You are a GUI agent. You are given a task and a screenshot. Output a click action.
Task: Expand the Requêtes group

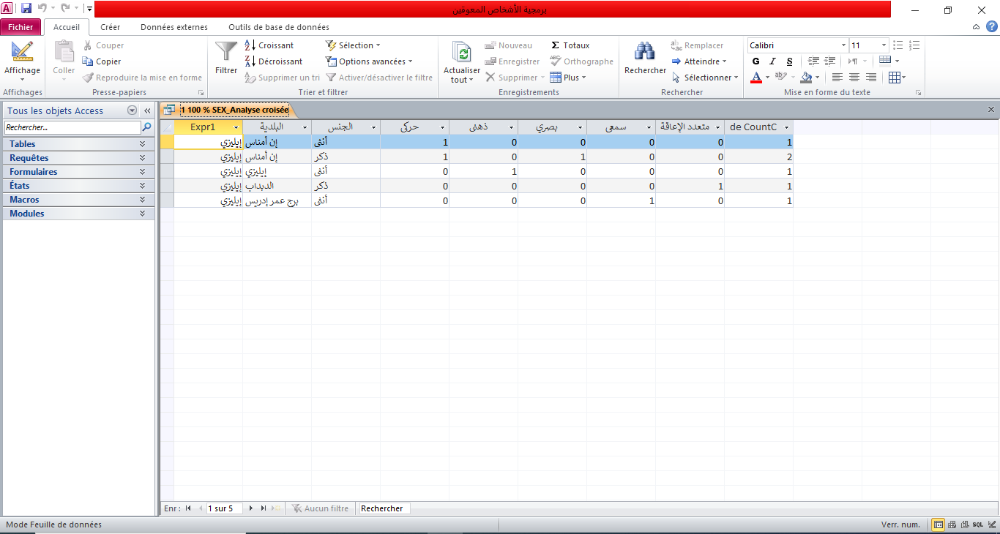coord(78,158)
